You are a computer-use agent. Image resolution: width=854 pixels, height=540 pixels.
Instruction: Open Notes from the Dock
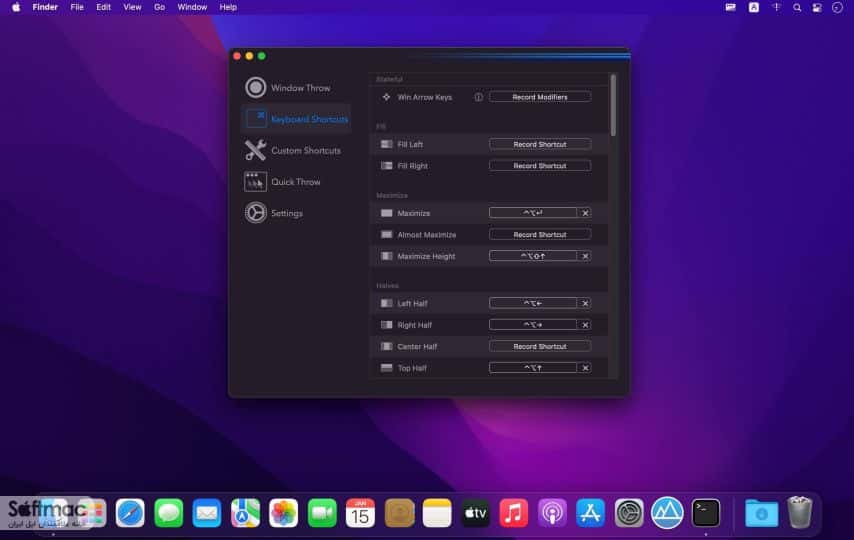tap(437, 513)
